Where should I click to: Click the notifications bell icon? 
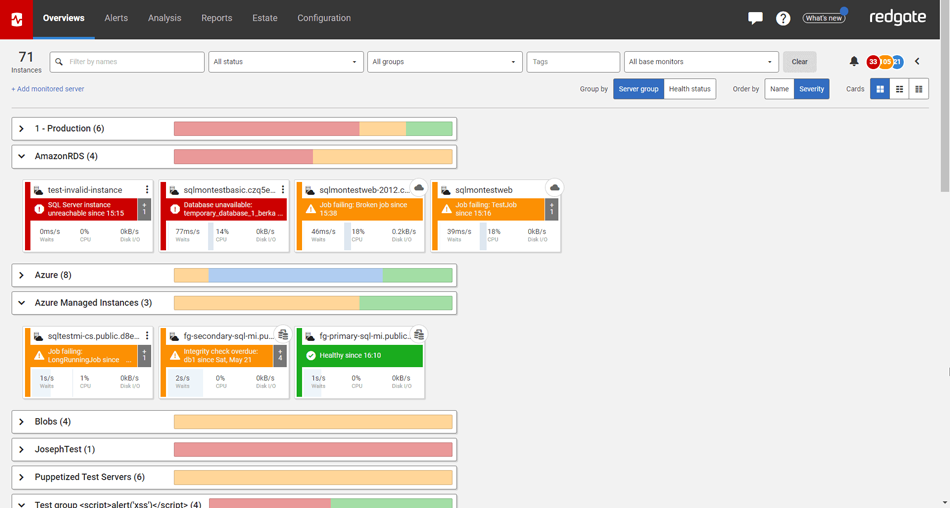(854, 61)
